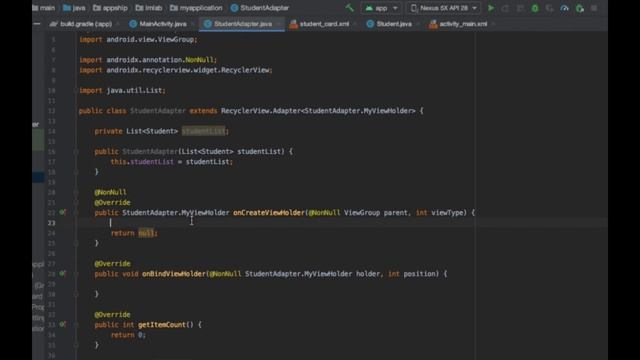Click the greyed Stop button icon

pyautogui.click(x=594, y=8)
